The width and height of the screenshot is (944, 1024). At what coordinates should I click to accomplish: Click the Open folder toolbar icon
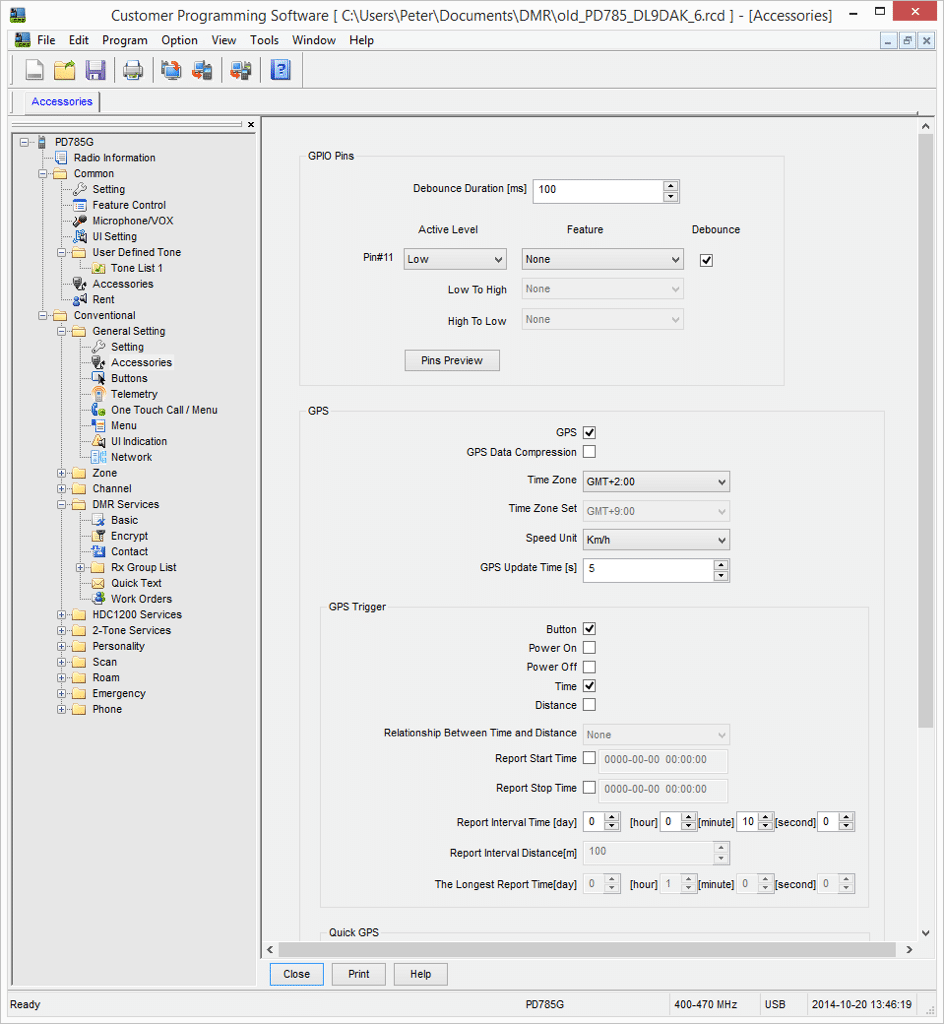click(x=65, y=70)
